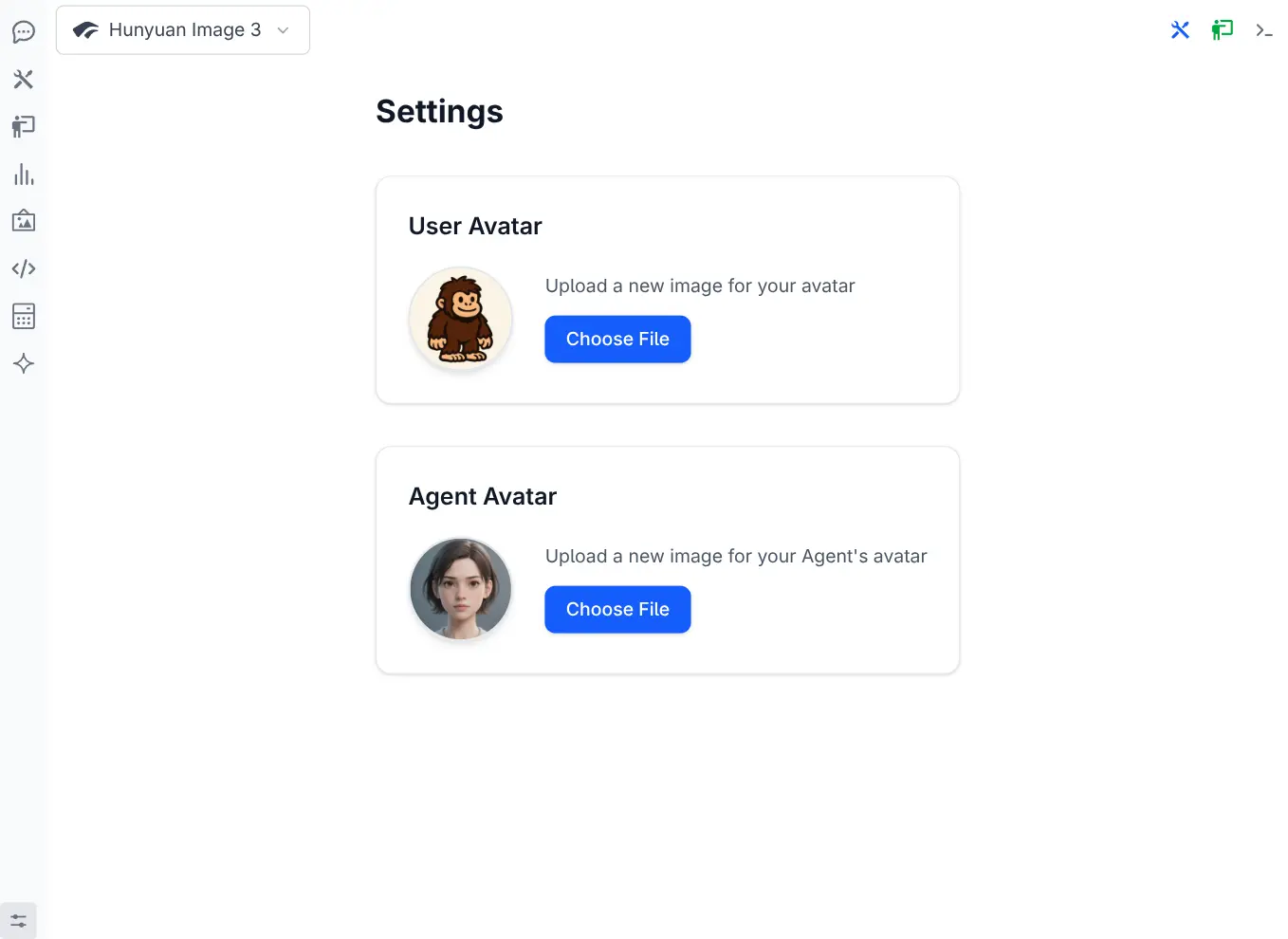This screenshot has height=939, width=1288.
Task: Click Choose File under Agent Avatar
Action: pyautogui.click(x=617, y=610)
